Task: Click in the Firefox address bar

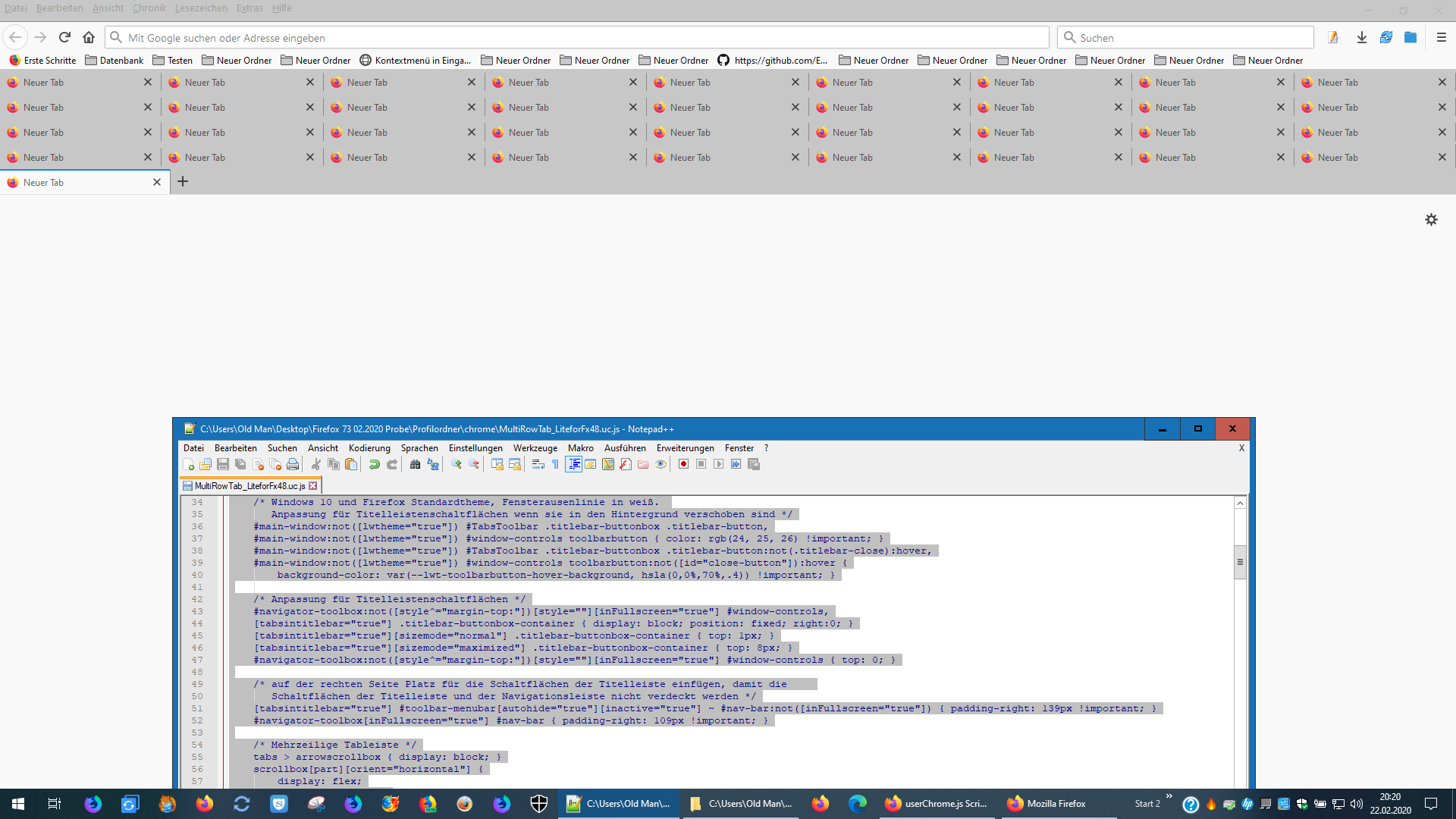Action: pyautogui.click(x=576, y=37)
